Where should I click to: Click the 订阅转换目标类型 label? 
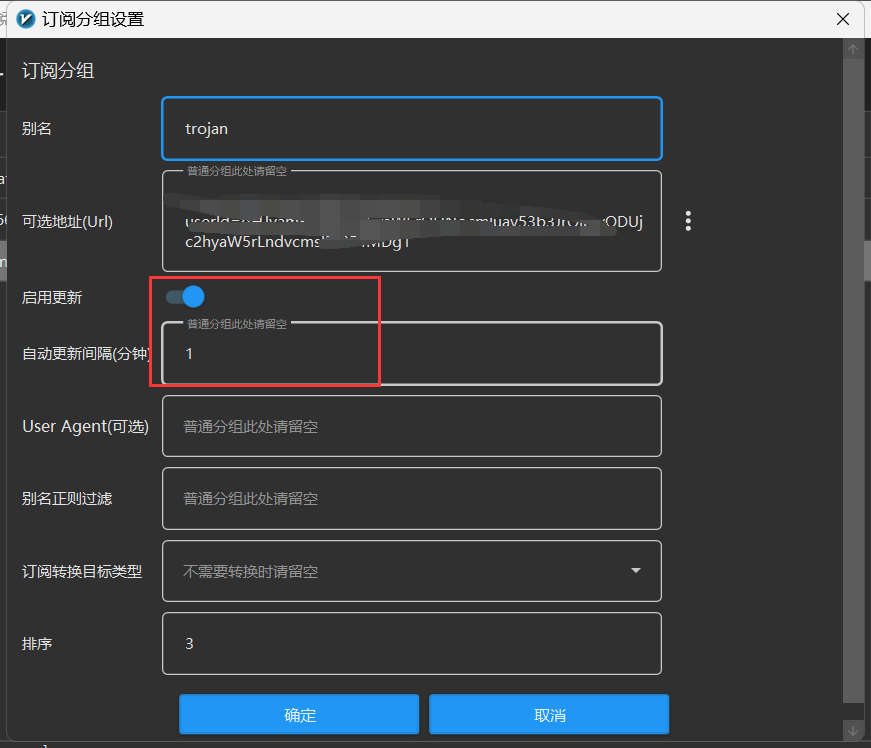(x=82, y=571)
